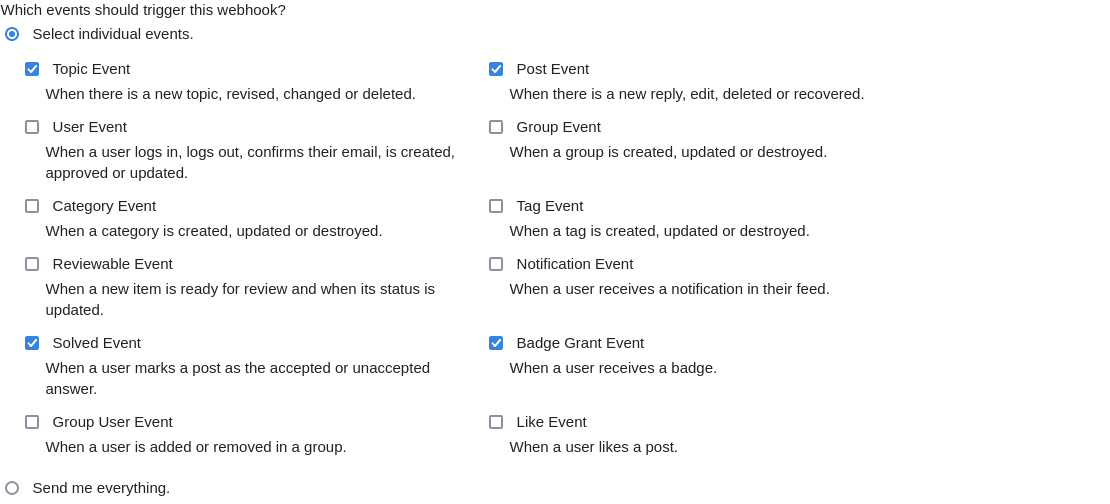Enable the User Event checkbox

tap(32, 127)
